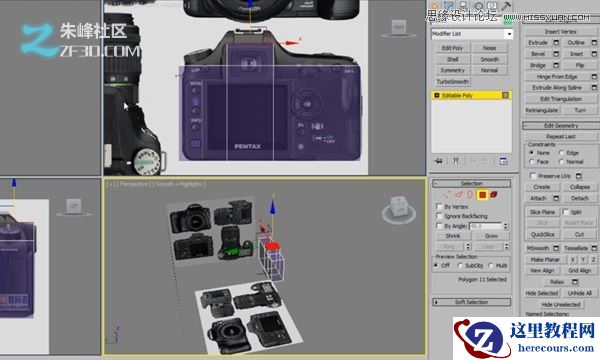Select Polygon sub-object level icon

[x=482, y=195]
